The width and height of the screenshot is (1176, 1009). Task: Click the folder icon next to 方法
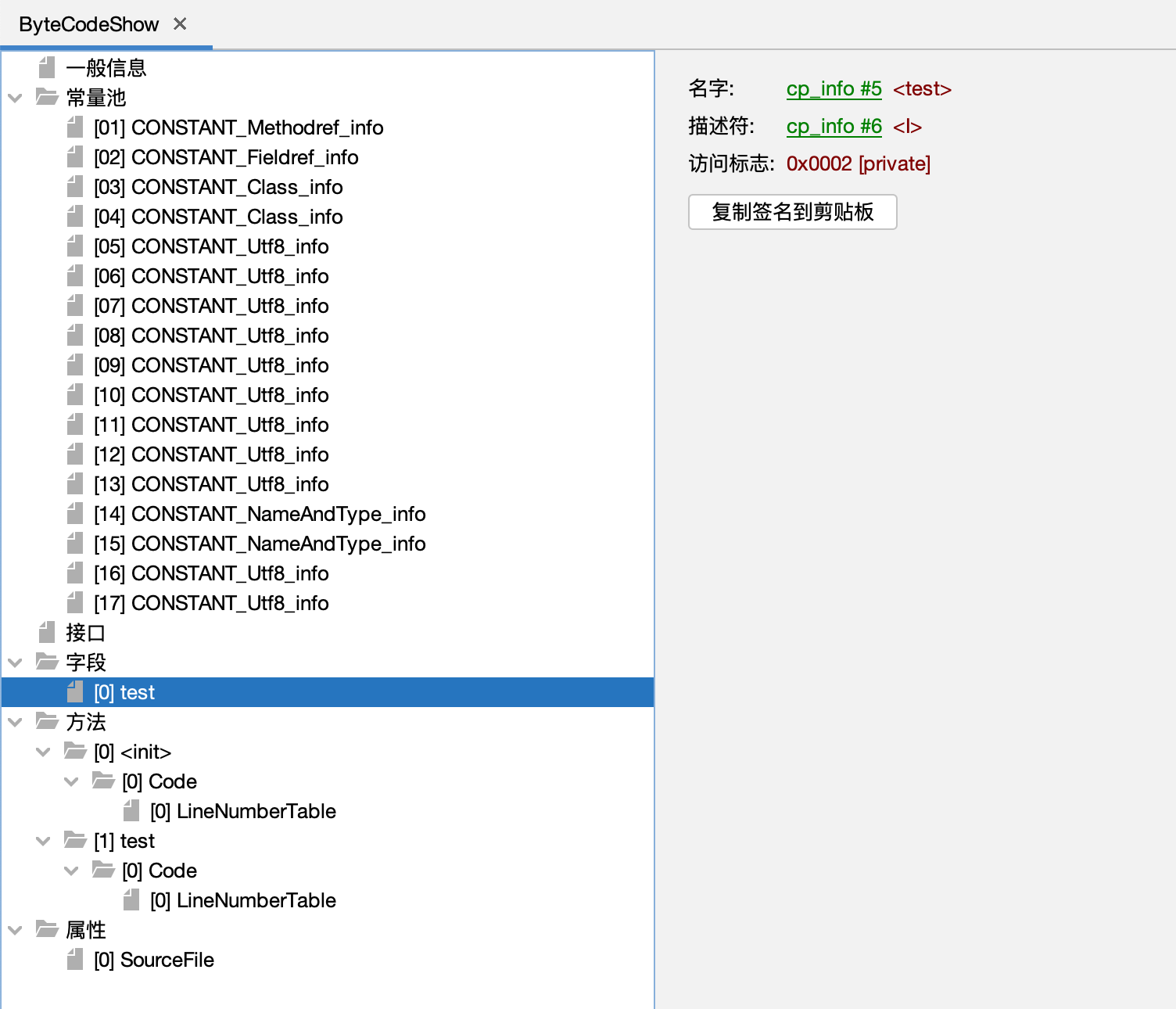coord(47,722)
